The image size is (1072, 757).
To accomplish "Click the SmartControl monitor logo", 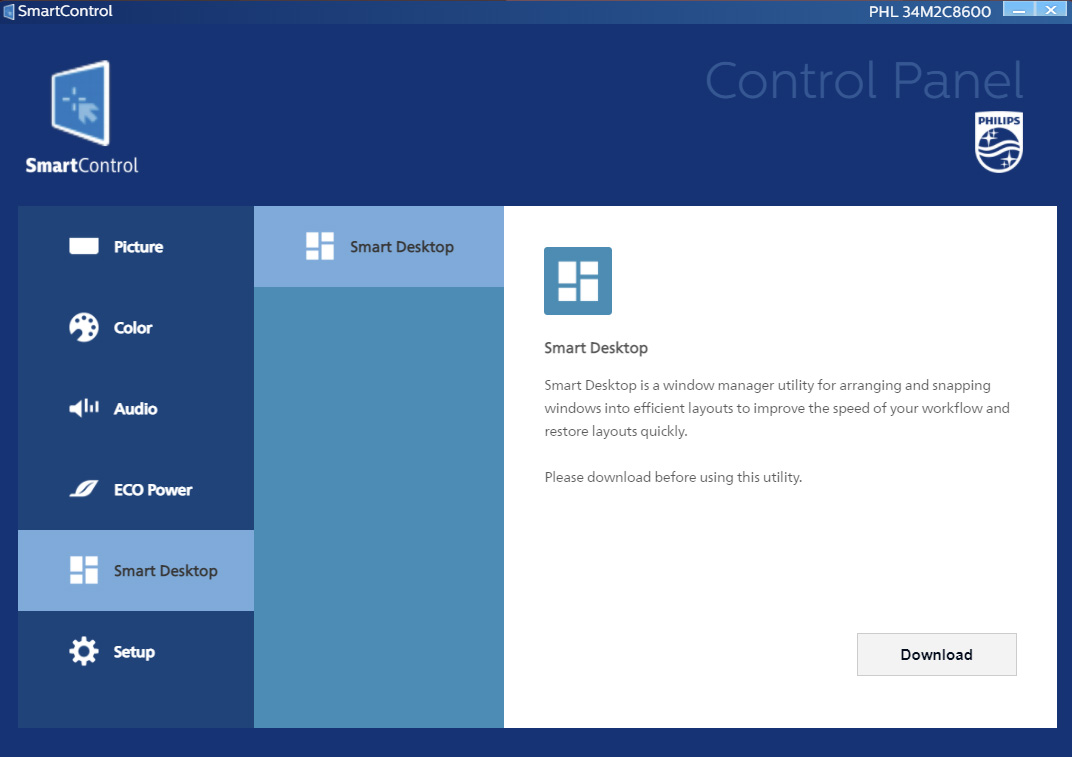I will (x=81, y=103).
